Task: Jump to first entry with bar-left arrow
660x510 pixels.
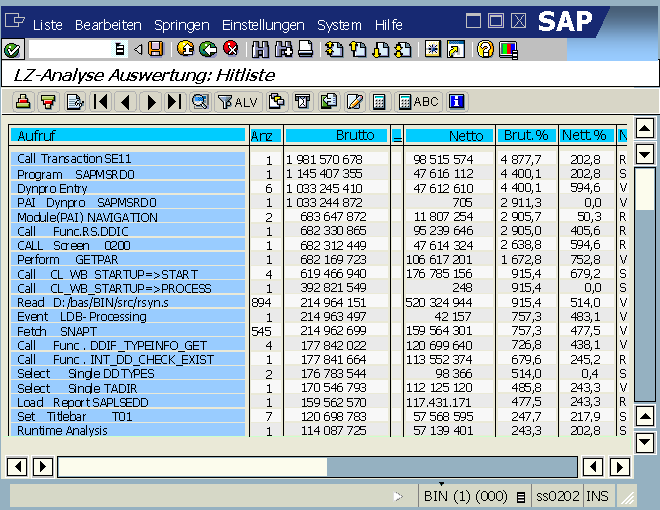Action: point(101,102)
